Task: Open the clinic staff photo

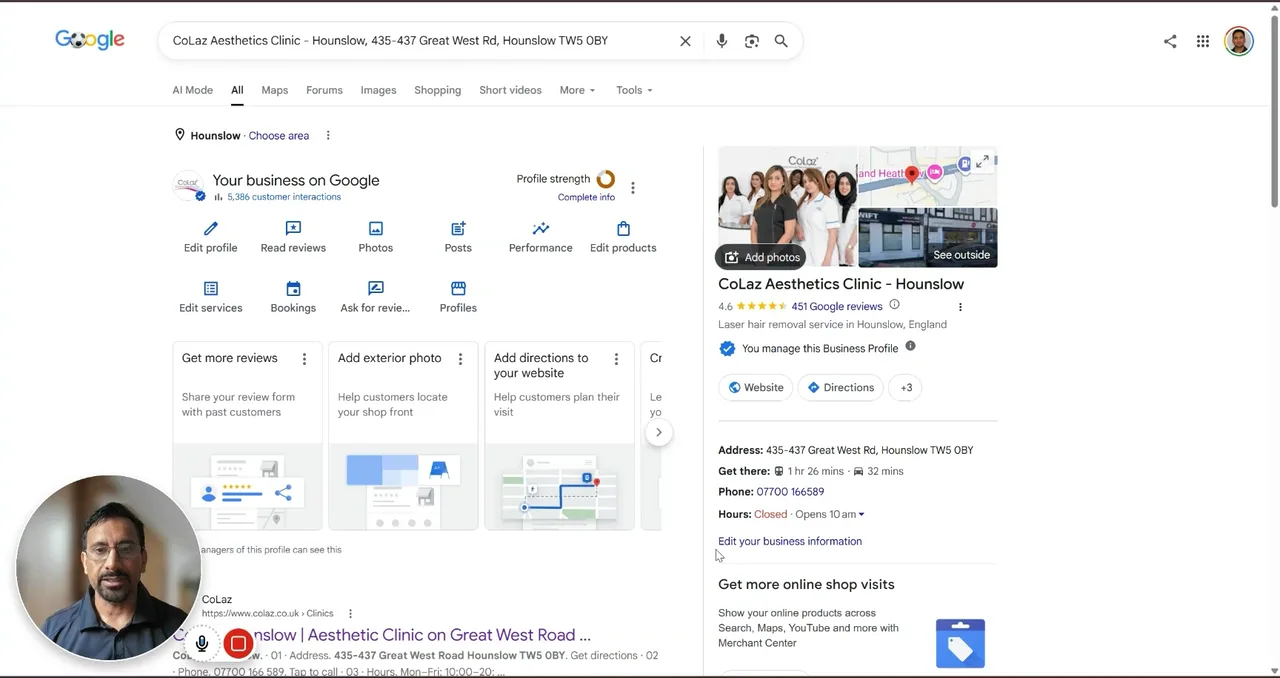Action: [787, 207]
